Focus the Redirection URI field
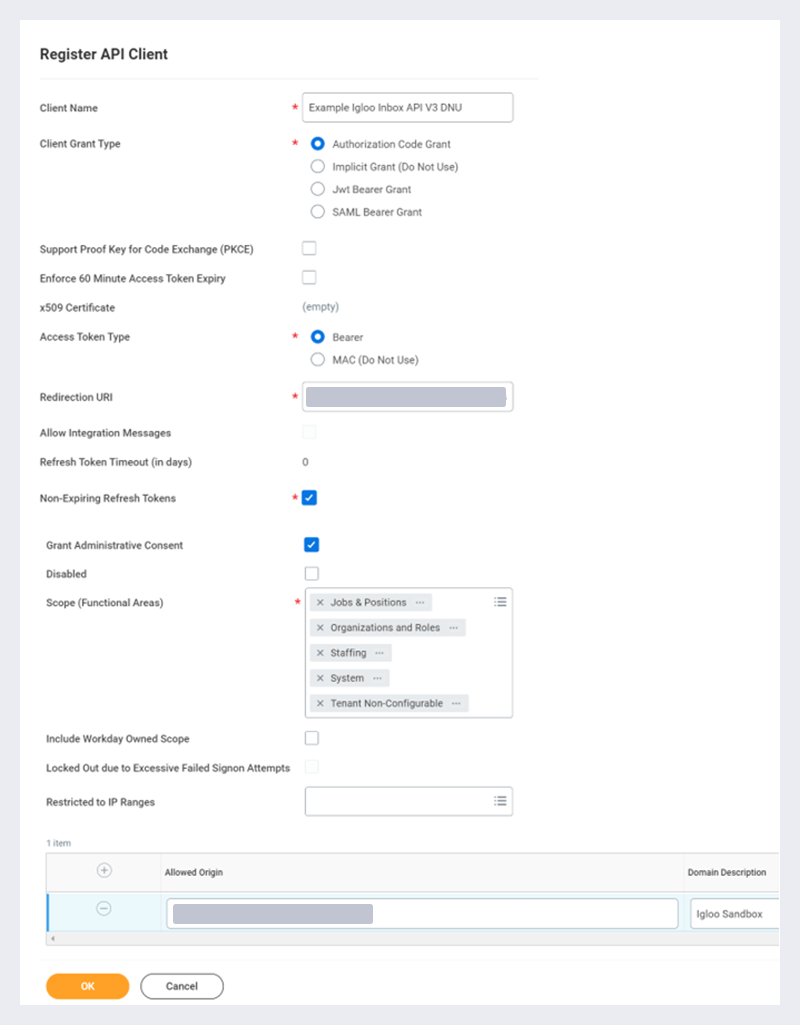This screenshot has height=1025, width=800. pyautogui.click(x=407, y=397)
